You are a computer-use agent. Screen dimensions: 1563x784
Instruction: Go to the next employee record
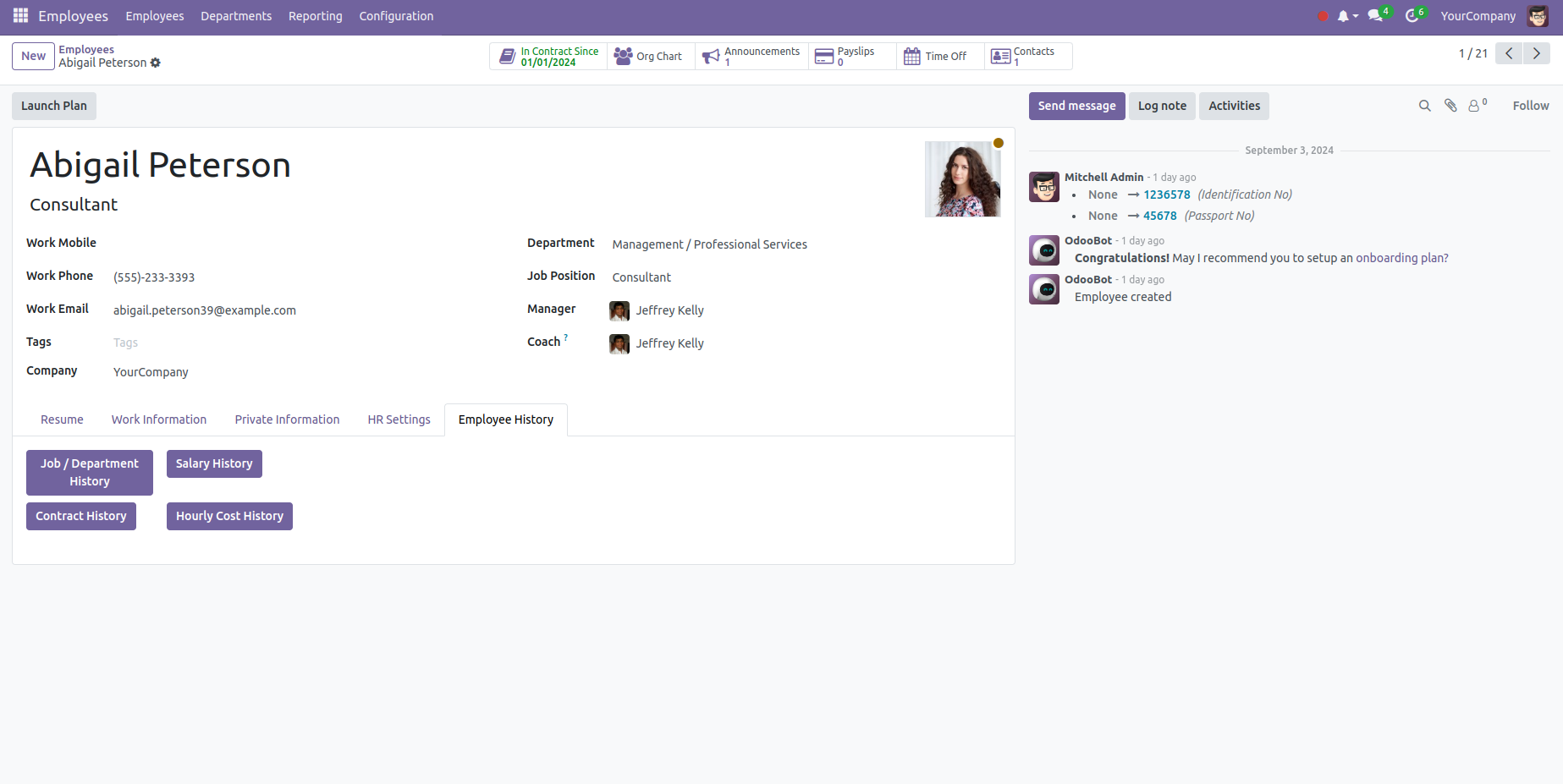(x=1537, y=53)
